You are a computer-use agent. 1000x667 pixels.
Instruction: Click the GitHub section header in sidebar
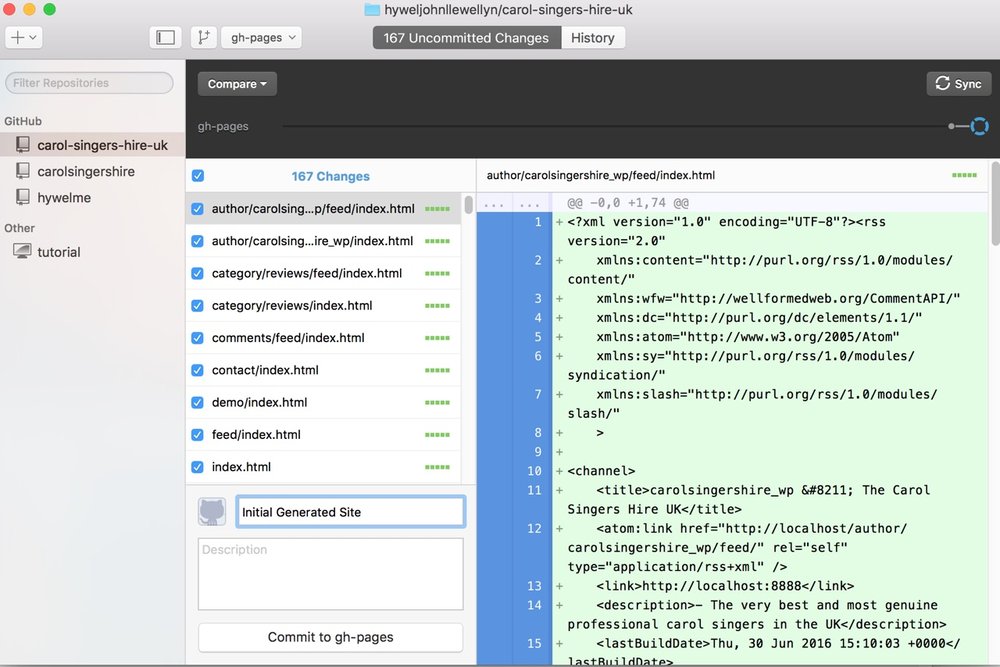(x=23, y=121)
